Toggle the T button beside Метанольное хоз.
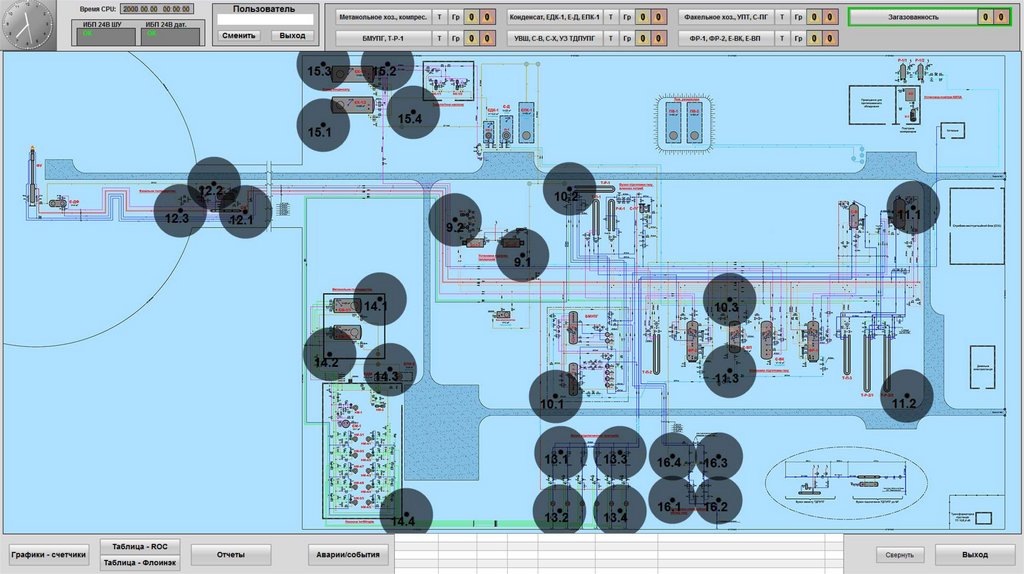 tap(438, 17)
